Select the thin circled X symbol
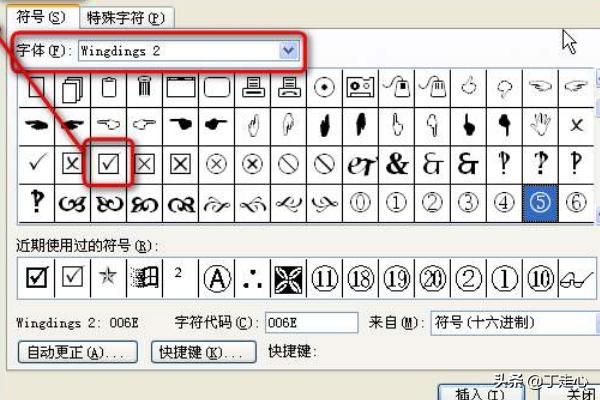This screenshot has width=600, height=400. [x=216, y=164]
